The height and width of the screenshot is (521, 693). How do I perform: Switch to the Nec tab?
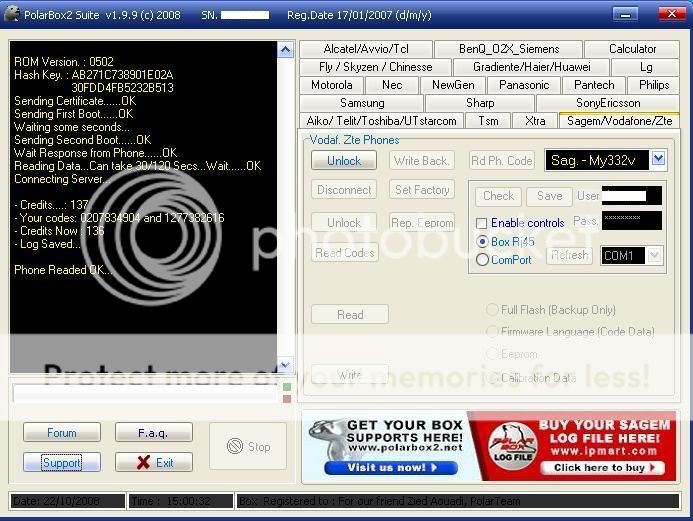[x=392, y=85]
